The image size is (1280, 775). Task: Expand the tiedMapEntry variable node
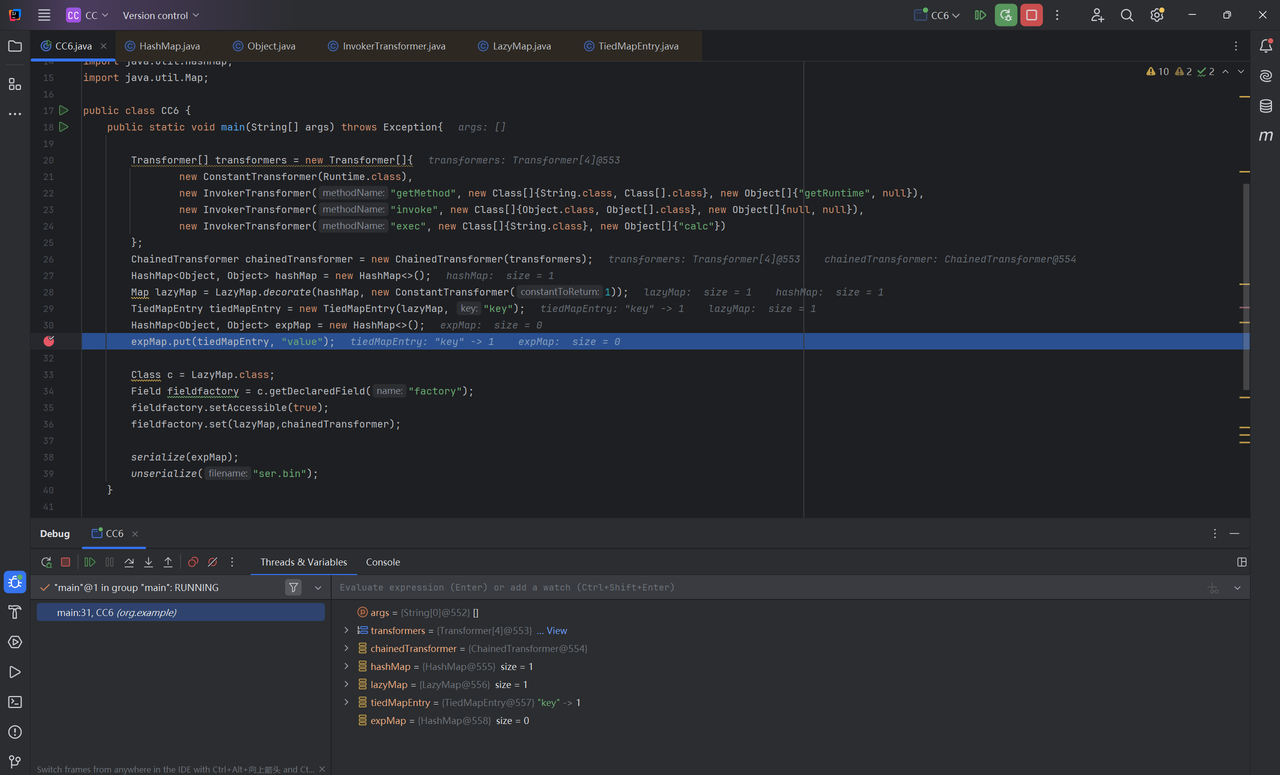347,703
